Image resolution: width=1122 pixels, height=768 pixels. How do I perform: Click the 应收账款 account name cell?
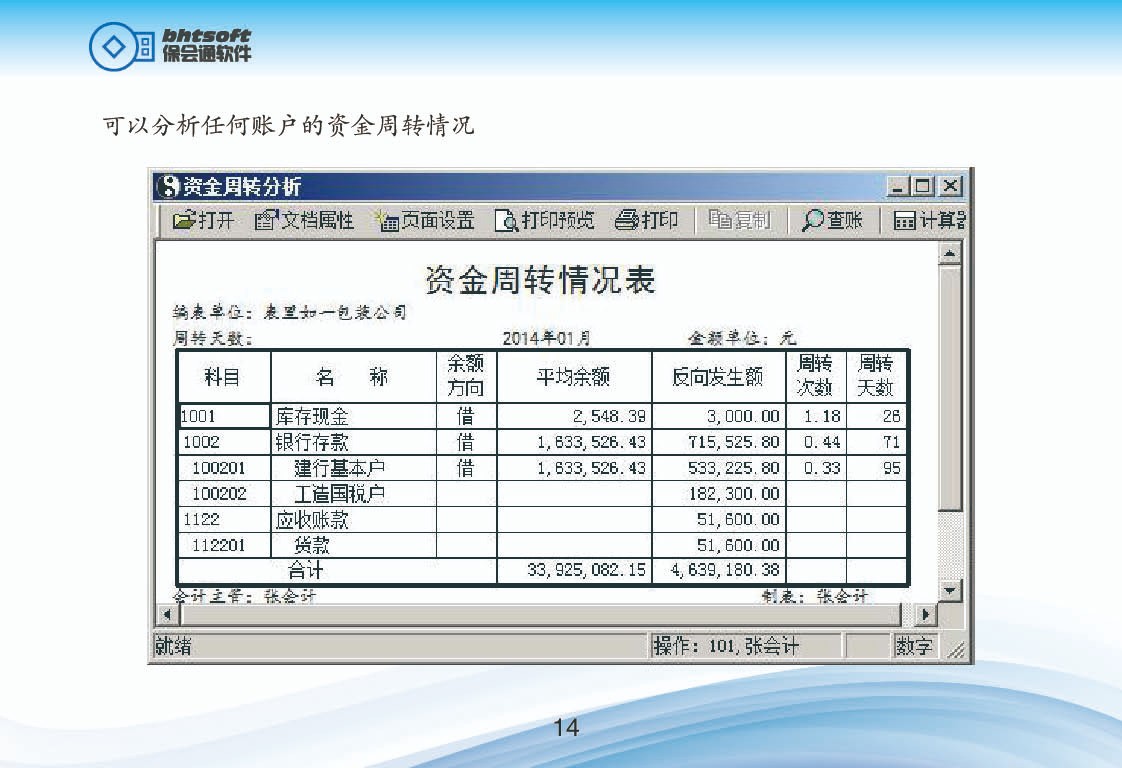tap(312, 520)
